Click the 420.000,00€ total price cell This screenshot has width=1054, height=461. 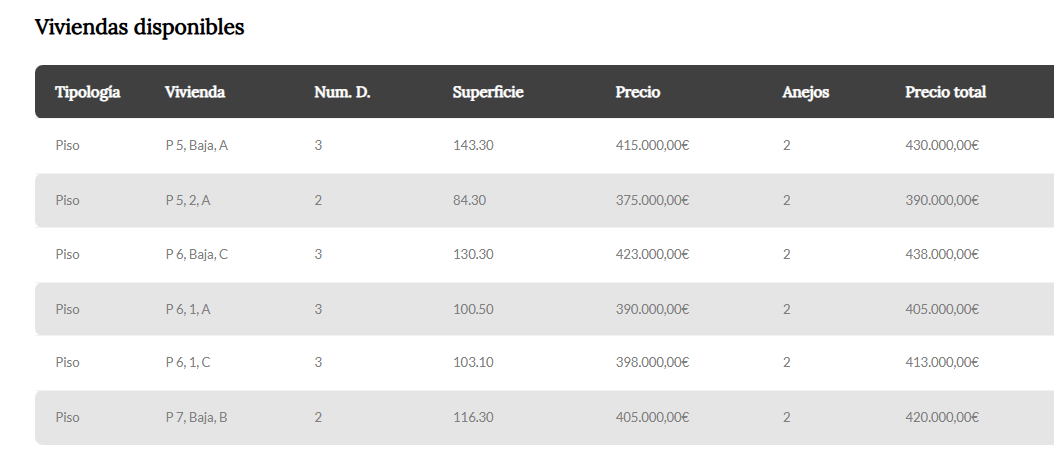click(941, 417)
